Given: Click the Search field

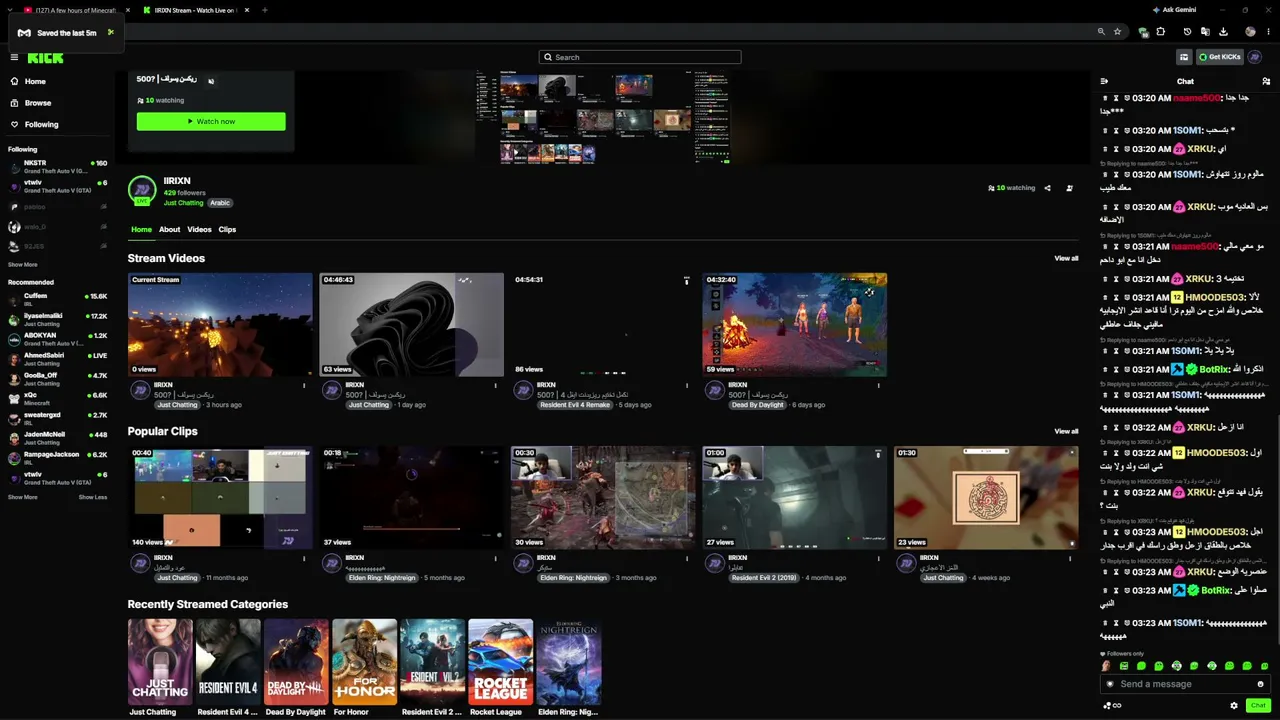Looking at the screenshot, I should pyautogui.click(x=640, y=57).
